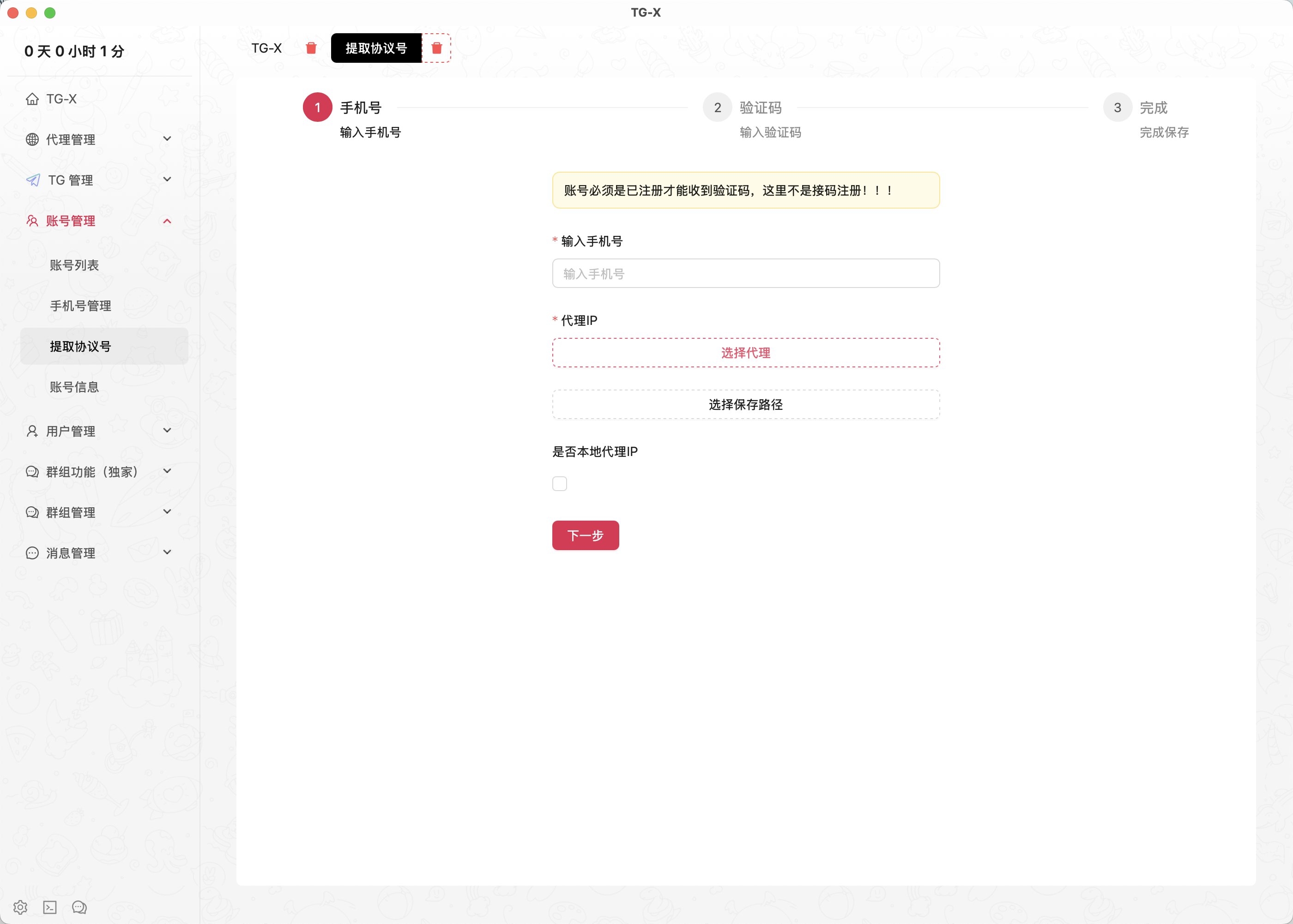Click the chat icon for 群组功能（独家）
Image resolution: width=1293 pixels, height=924 pixels.
pos(32,472)
